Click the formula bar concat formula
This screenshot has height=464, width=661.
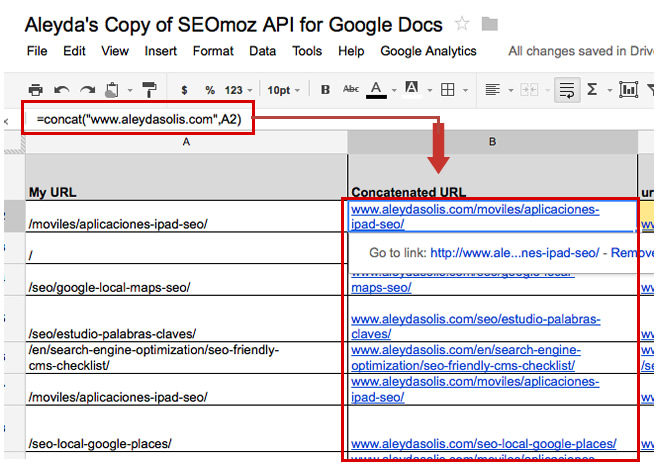139,119
